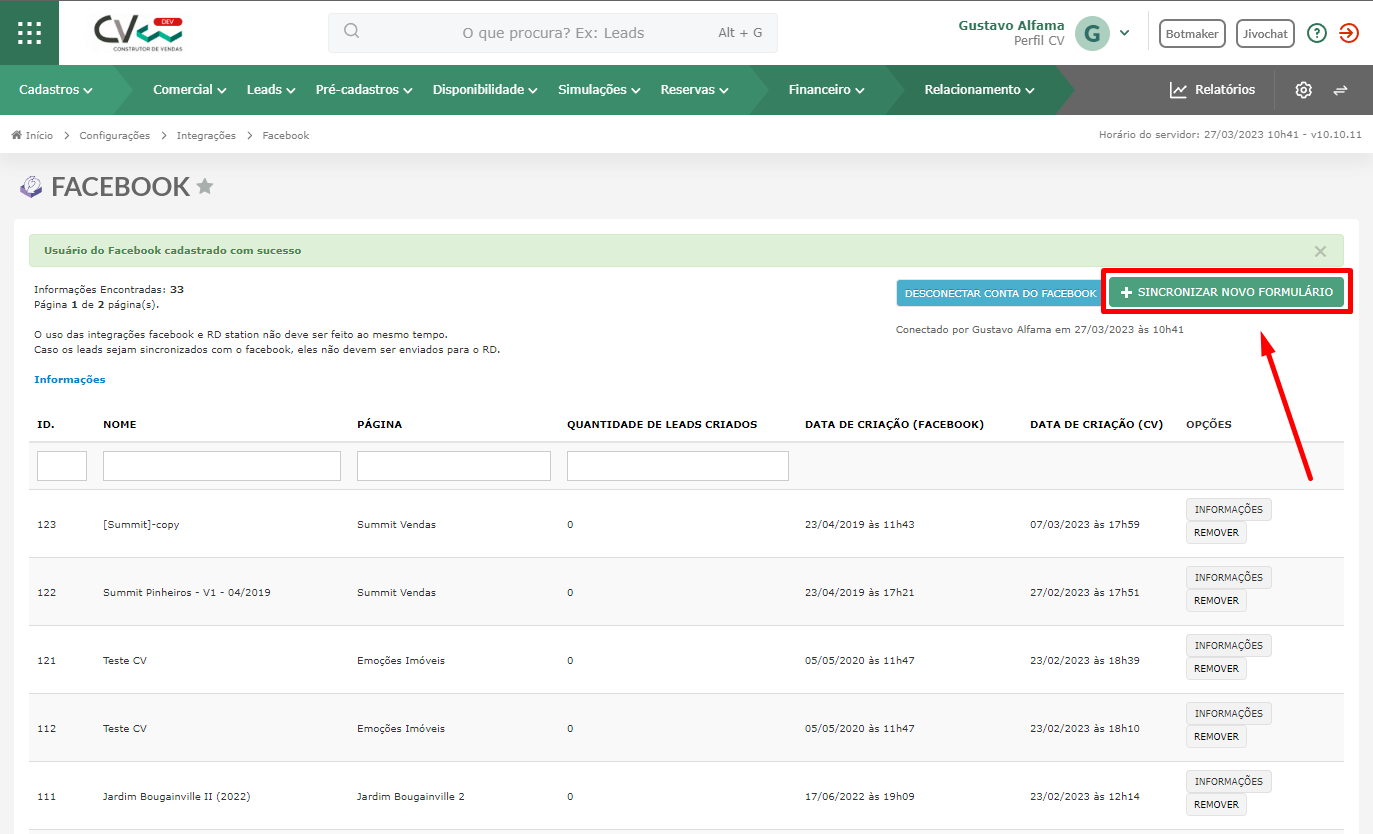Open the Relacionamento menu
The image size is (1373, 834).
(x=979, y=90)
